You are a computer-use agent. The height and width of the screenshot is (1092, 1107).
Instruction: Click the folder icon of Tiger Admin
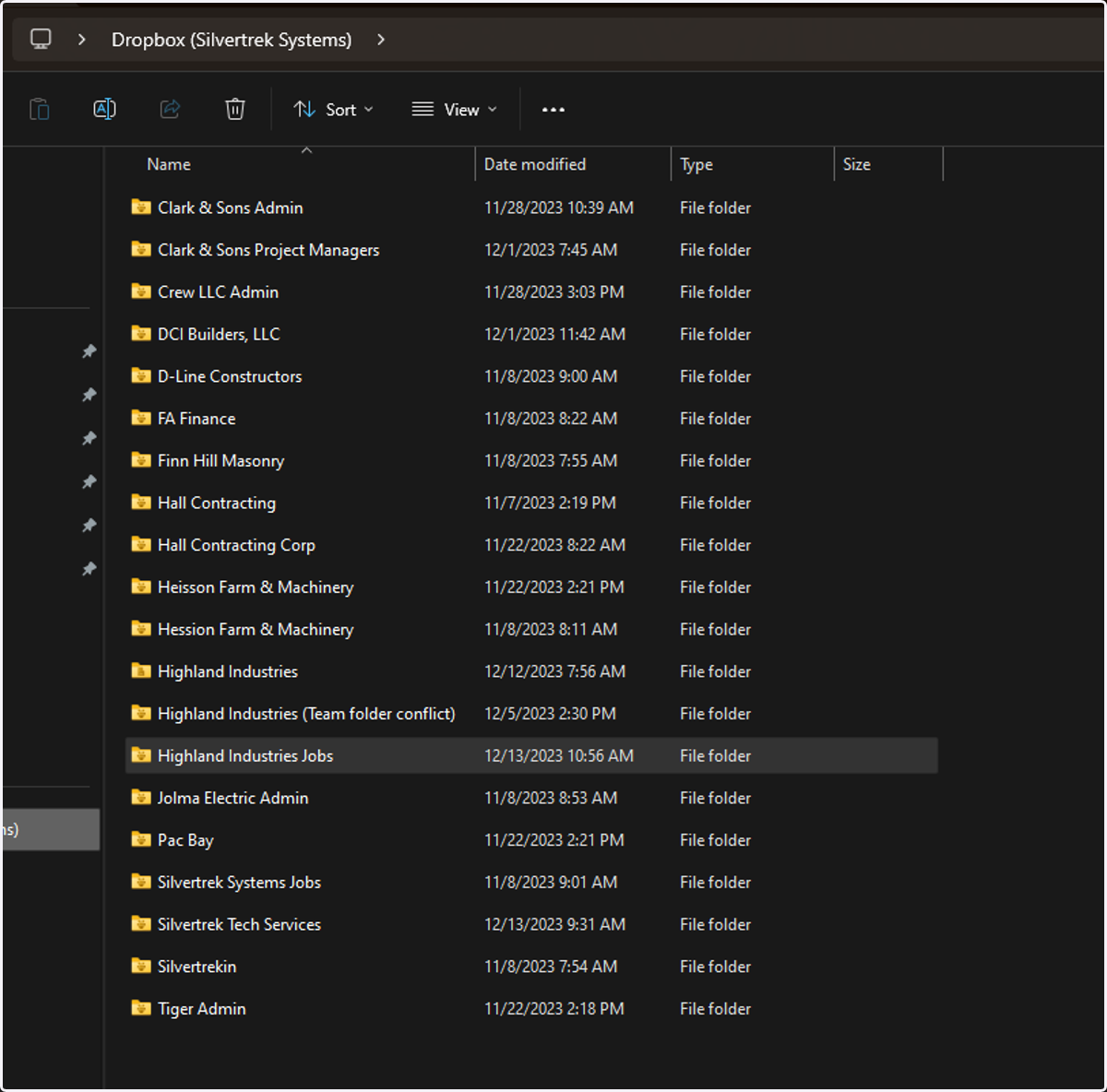click(x=141, y=1007)
